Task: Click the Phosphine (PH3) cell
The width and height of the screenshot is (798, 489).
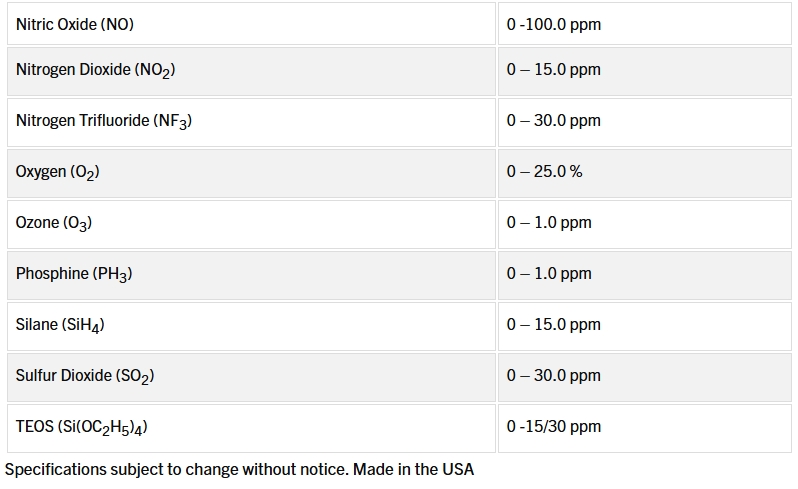Action: coord(74,274)
